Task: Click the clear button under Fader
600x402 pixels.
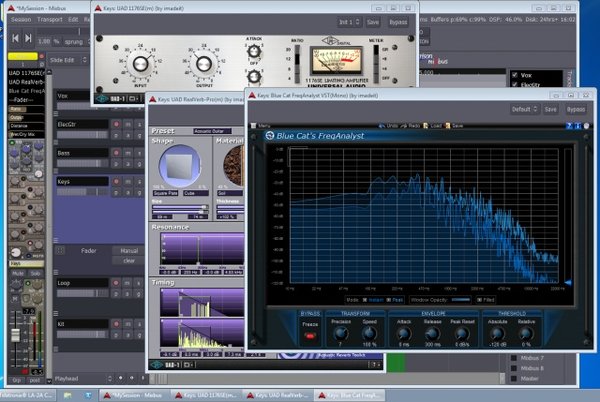Action: click(x=129, y=261)
